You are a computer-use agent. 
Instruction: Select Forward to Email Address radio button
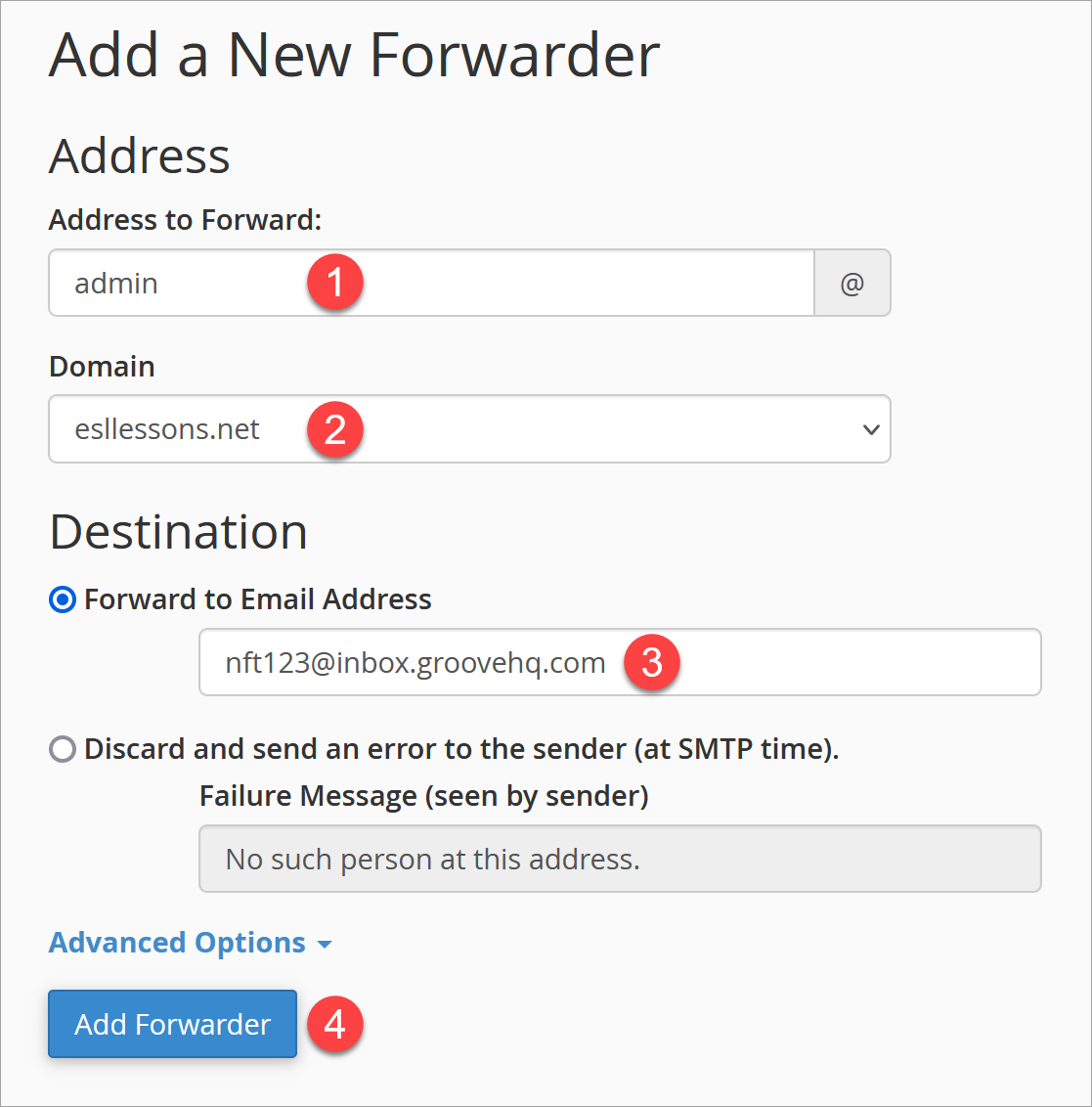63,599
